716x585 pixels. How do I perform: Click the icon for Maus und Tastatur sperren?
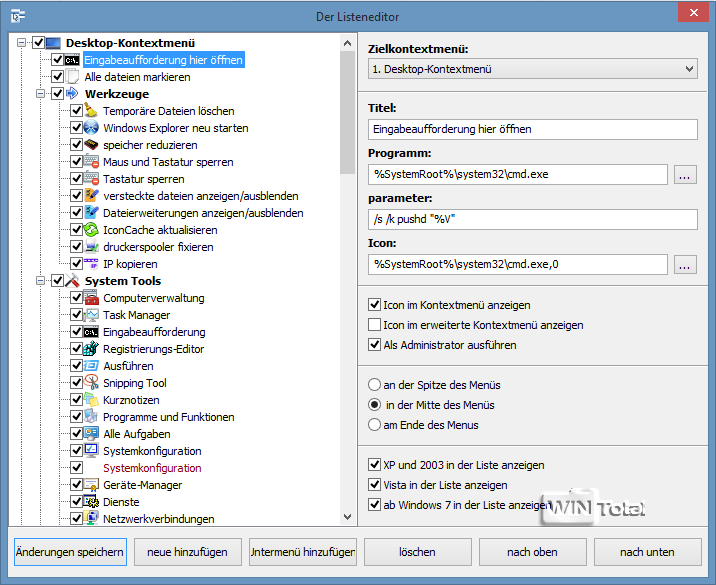pos(91,162)
